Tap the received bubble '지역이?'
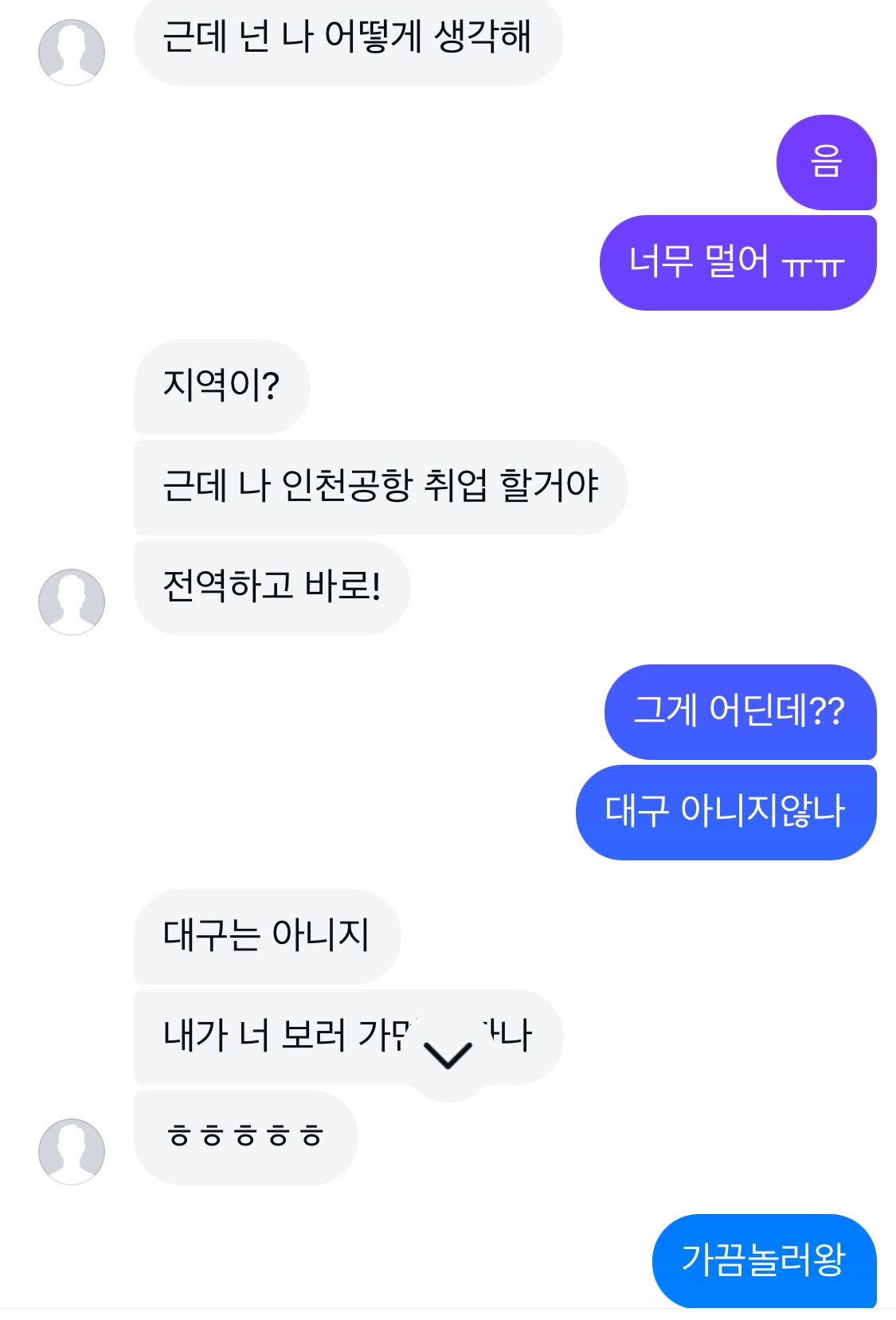Screen dimensions: 896x1320 [221, 386]
